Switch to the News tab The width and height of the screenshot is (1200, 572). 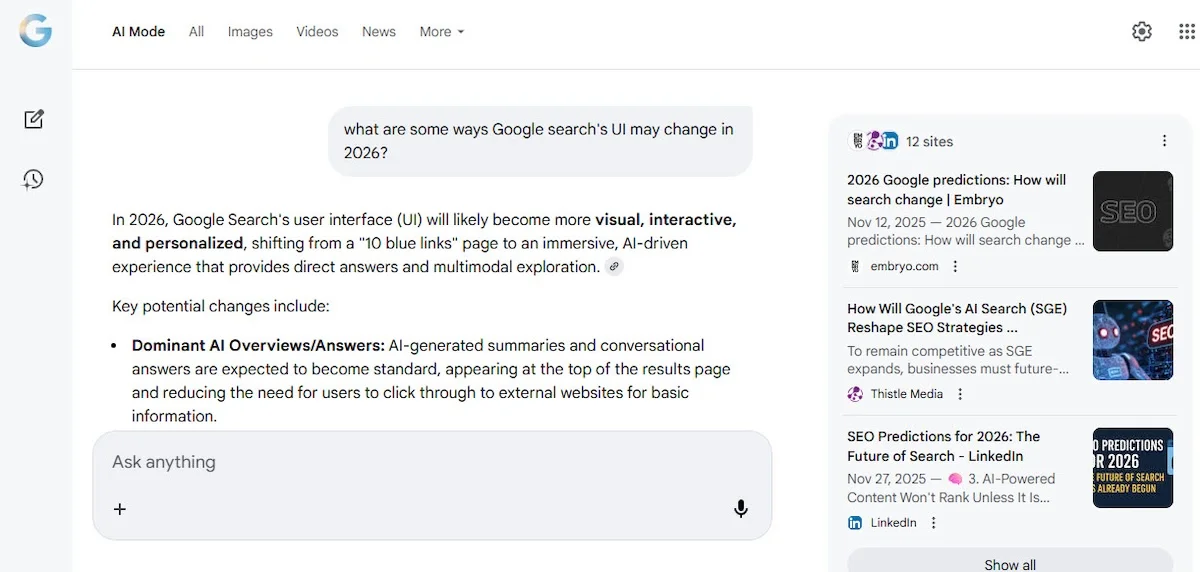[x=379, y=32]
